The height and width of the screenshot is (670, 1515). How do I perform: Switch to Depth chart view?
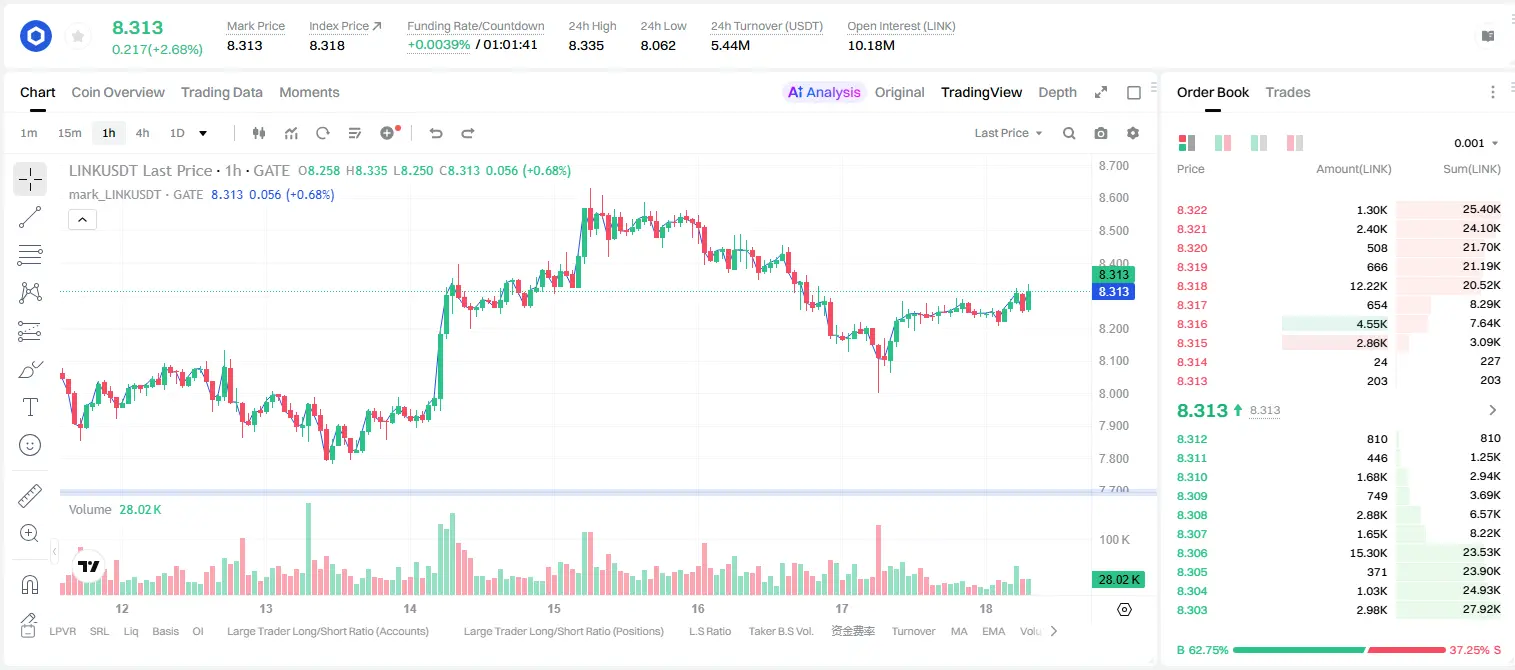pos(1057,92)
